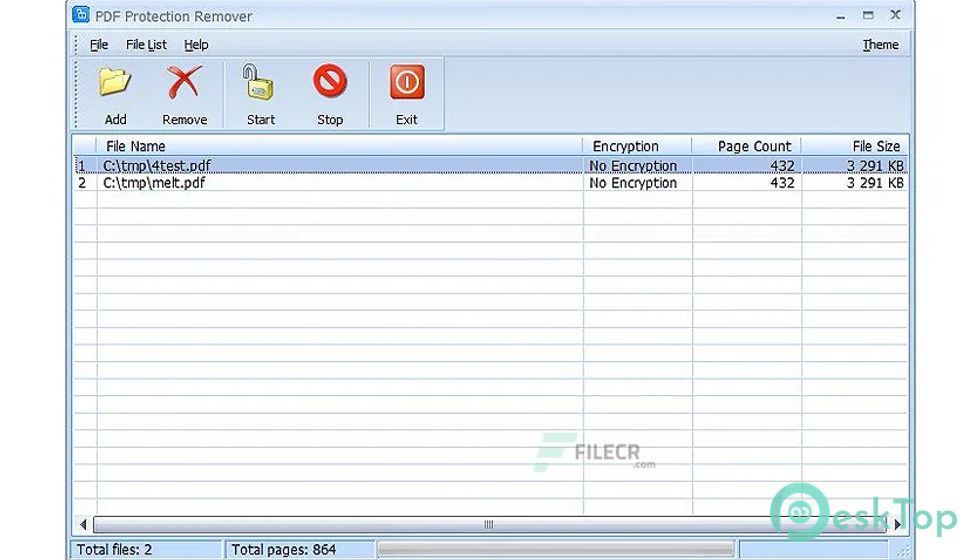Maximize the PDF Protection Remover window
Screen dimensions: 980x560
coord(868,16)
